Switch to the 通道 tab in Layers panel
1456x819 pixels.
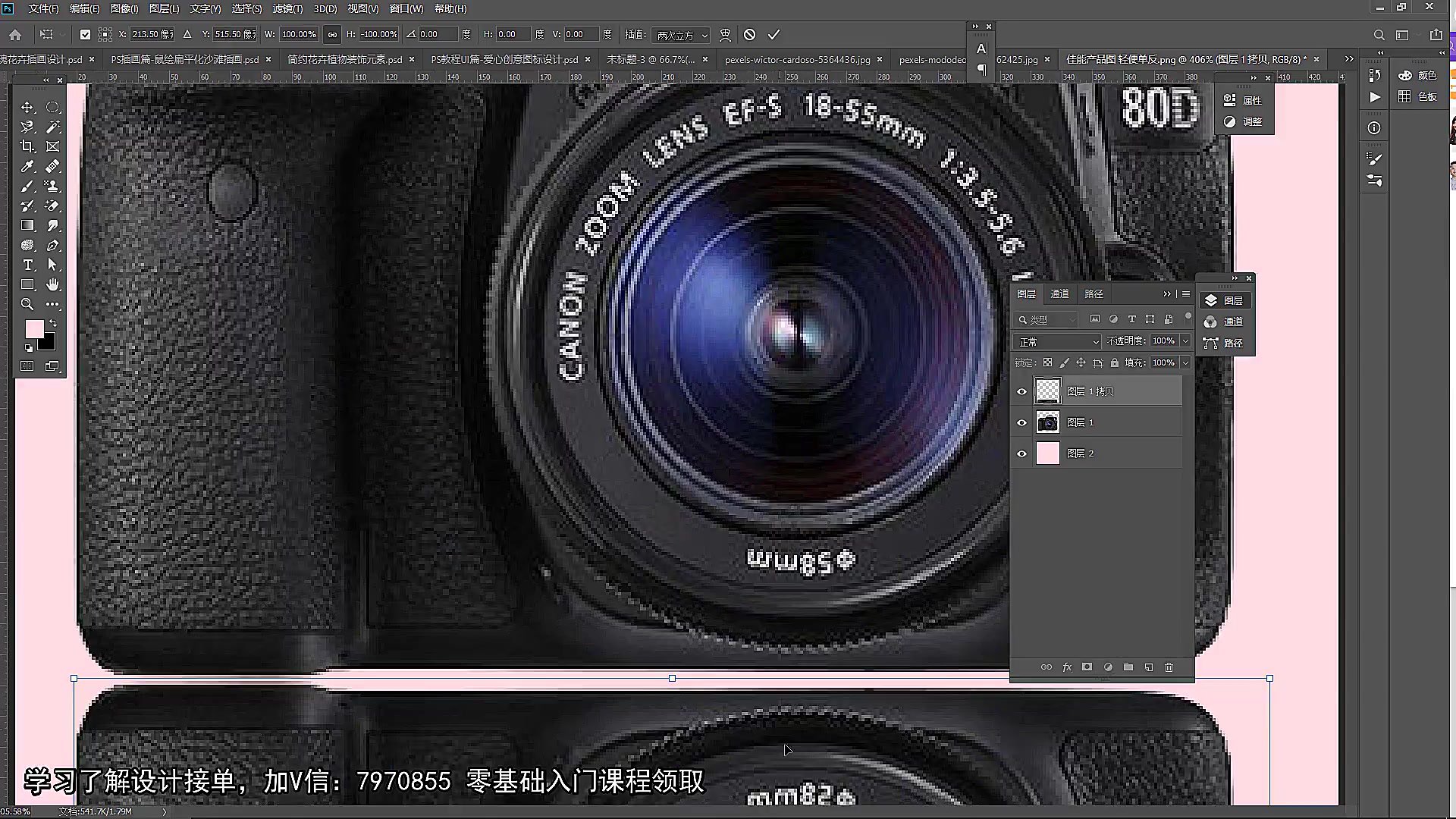click(1059, 293)
